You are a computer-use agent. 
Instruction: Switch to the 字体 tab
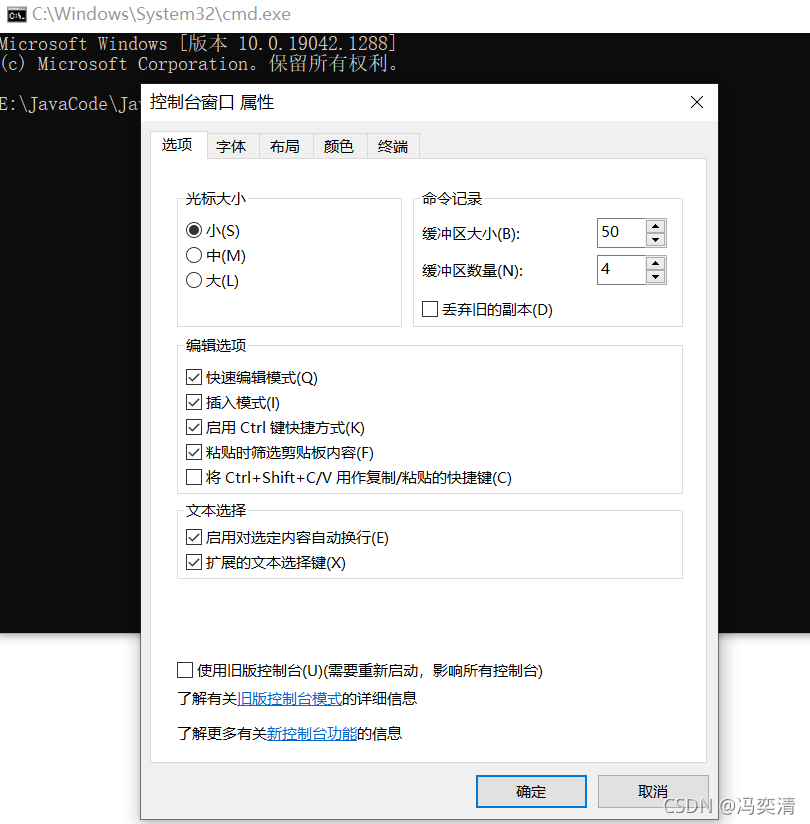pos(231,146)
